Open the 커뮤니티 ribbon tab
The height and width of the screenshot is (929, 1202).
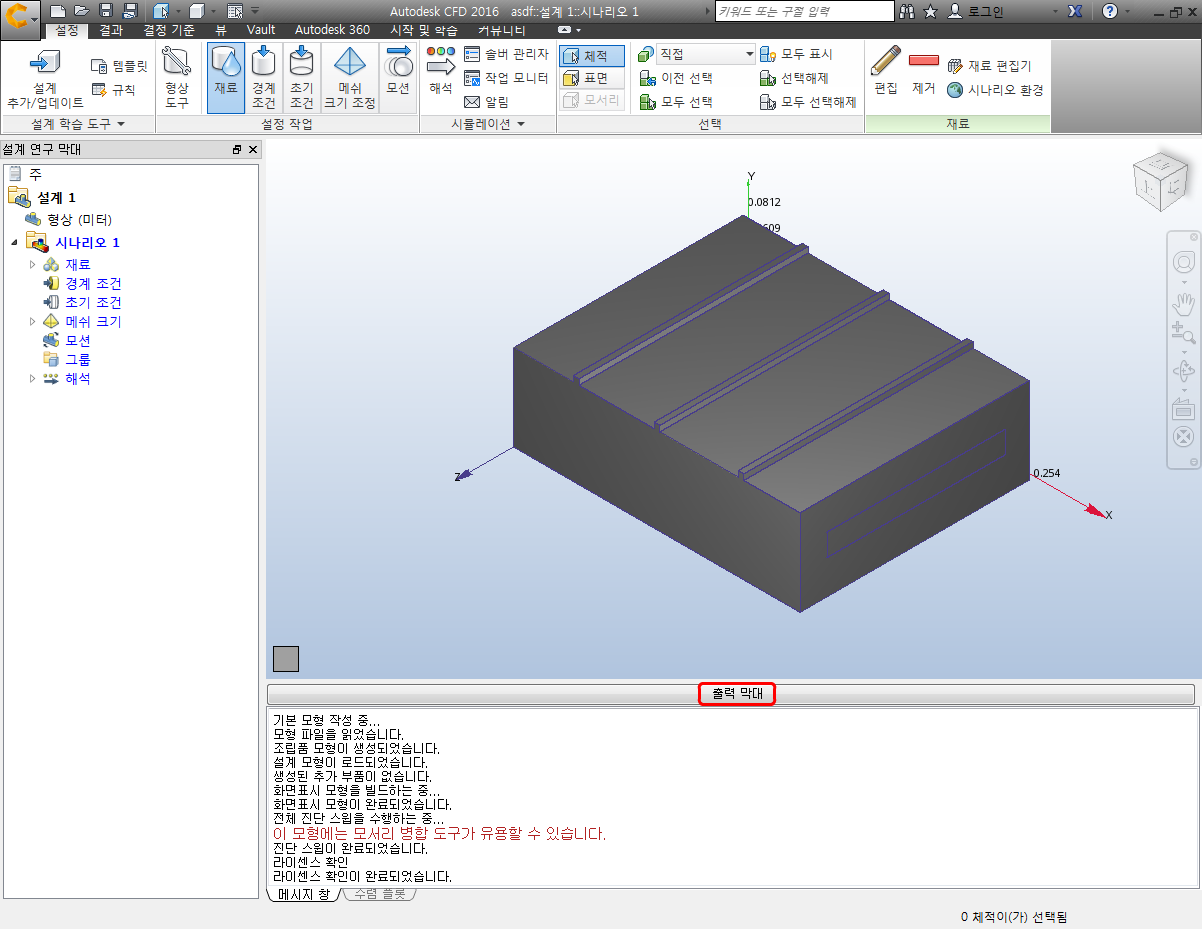pos(502,30)
